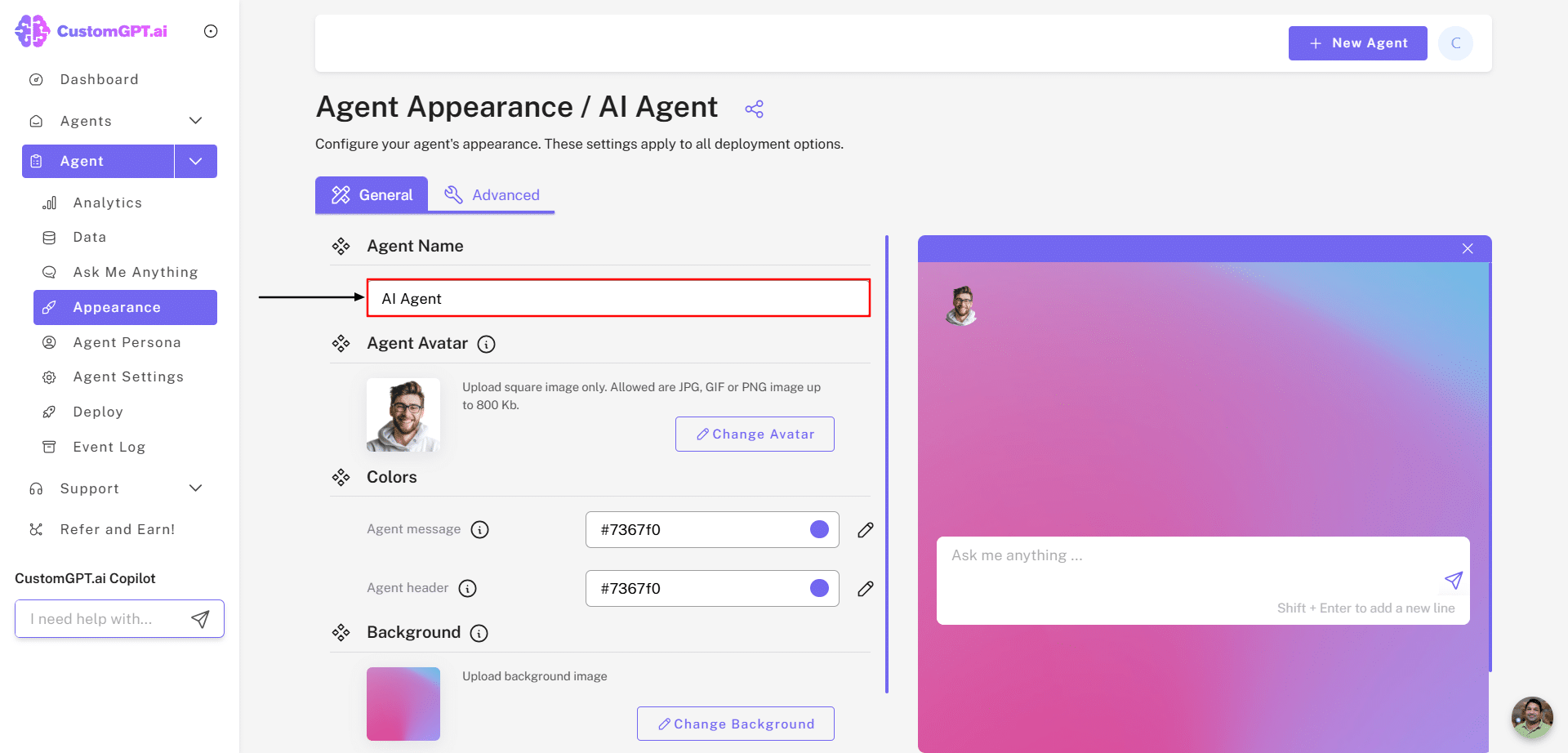
Task: Send the chat preview message via paper plane
Action: coord(1453,581)
